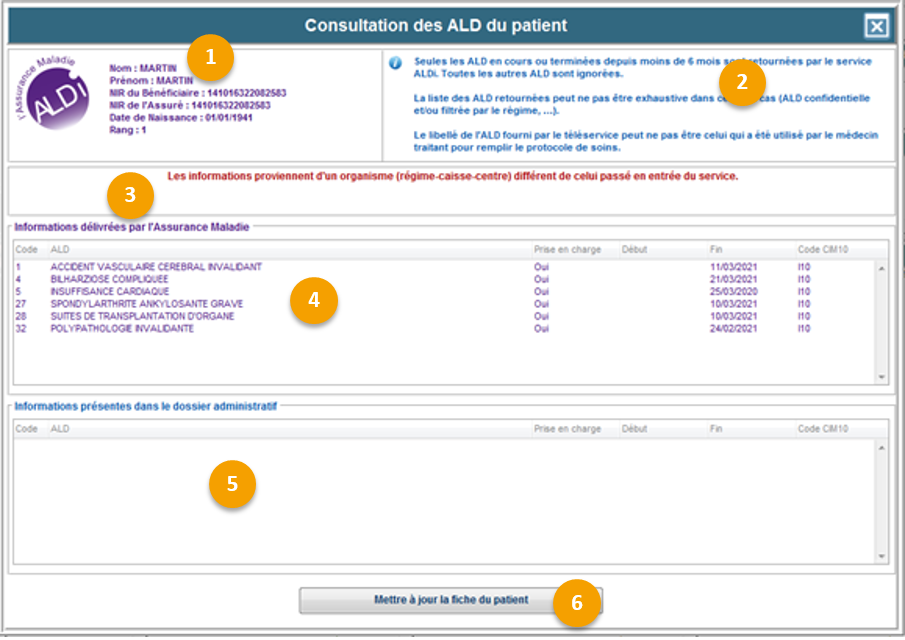Select the ACCIDENT VASCULAIRE CEREBRAL INVALIDANT row
The image size is (905, 640).
[x=156, y=267]
